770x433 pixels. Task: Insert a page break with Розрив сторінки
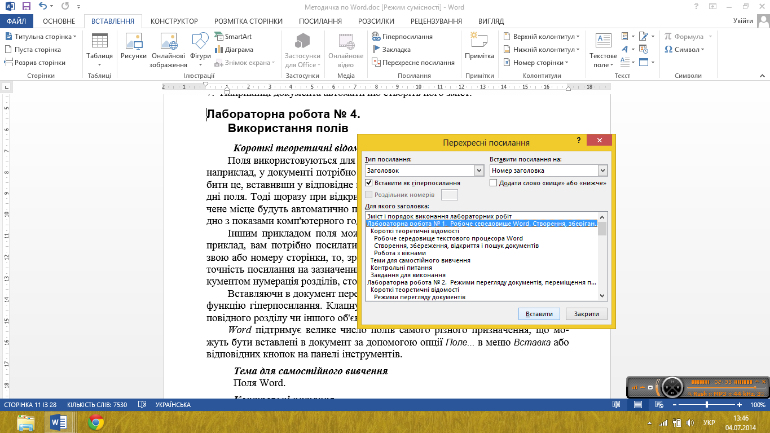point(34,62)
